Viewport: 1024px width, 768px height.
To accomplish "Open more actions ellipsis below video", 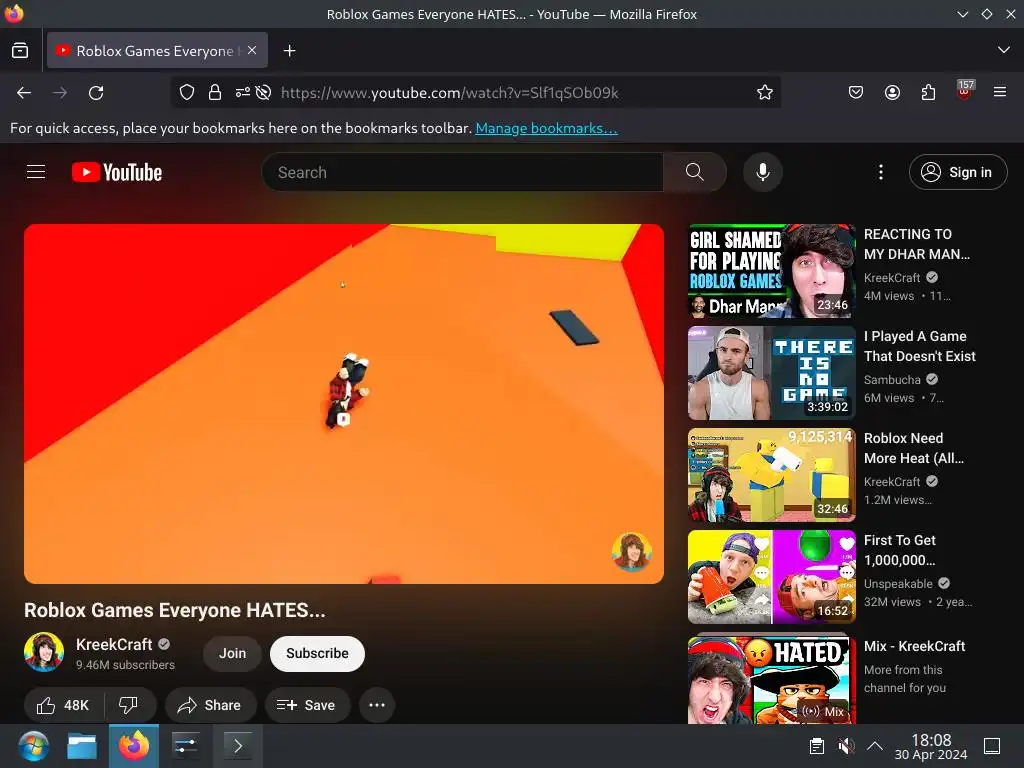I will pos(377,705).
